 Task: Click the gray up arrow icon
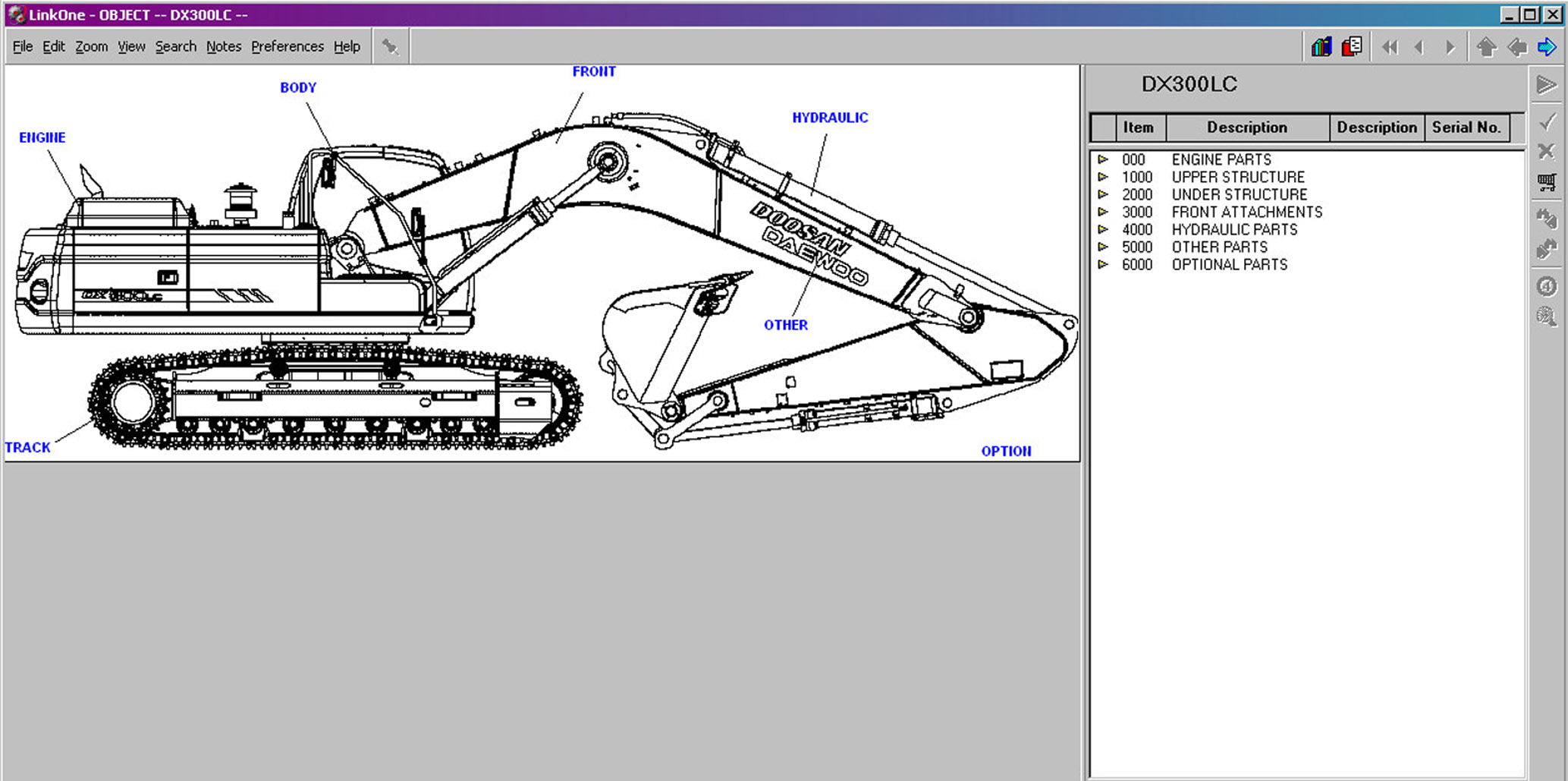point(1486,47)
